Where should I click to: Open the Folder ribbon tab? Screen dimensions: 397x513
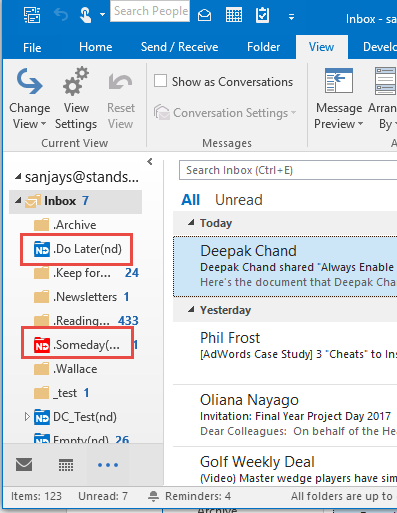263,47
